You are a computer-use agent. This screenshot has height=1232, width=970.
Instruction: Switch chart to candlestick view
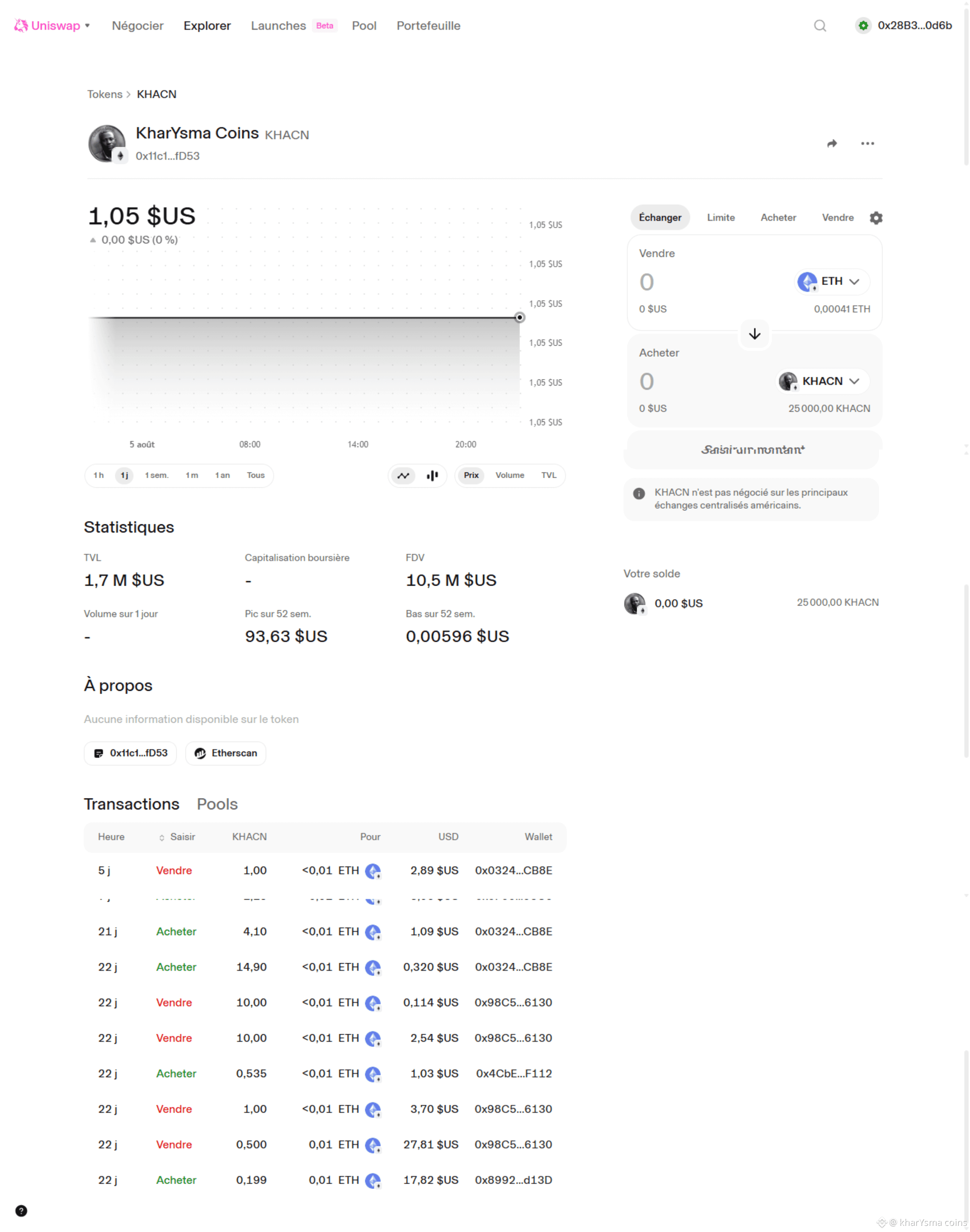[432, 475]
